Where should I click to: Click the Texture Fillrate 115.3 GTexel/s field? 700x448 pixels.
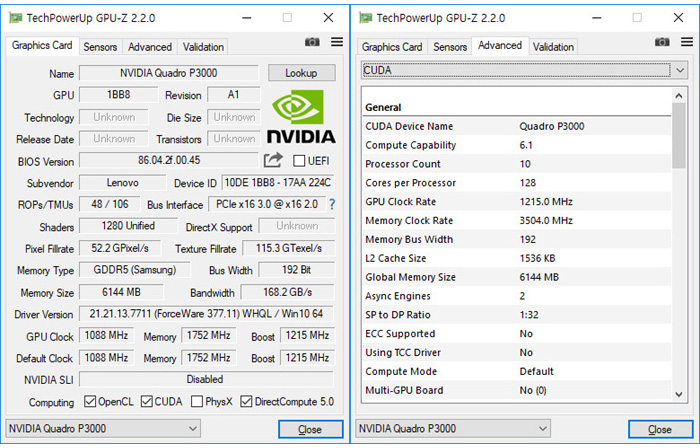click(288, 248)
